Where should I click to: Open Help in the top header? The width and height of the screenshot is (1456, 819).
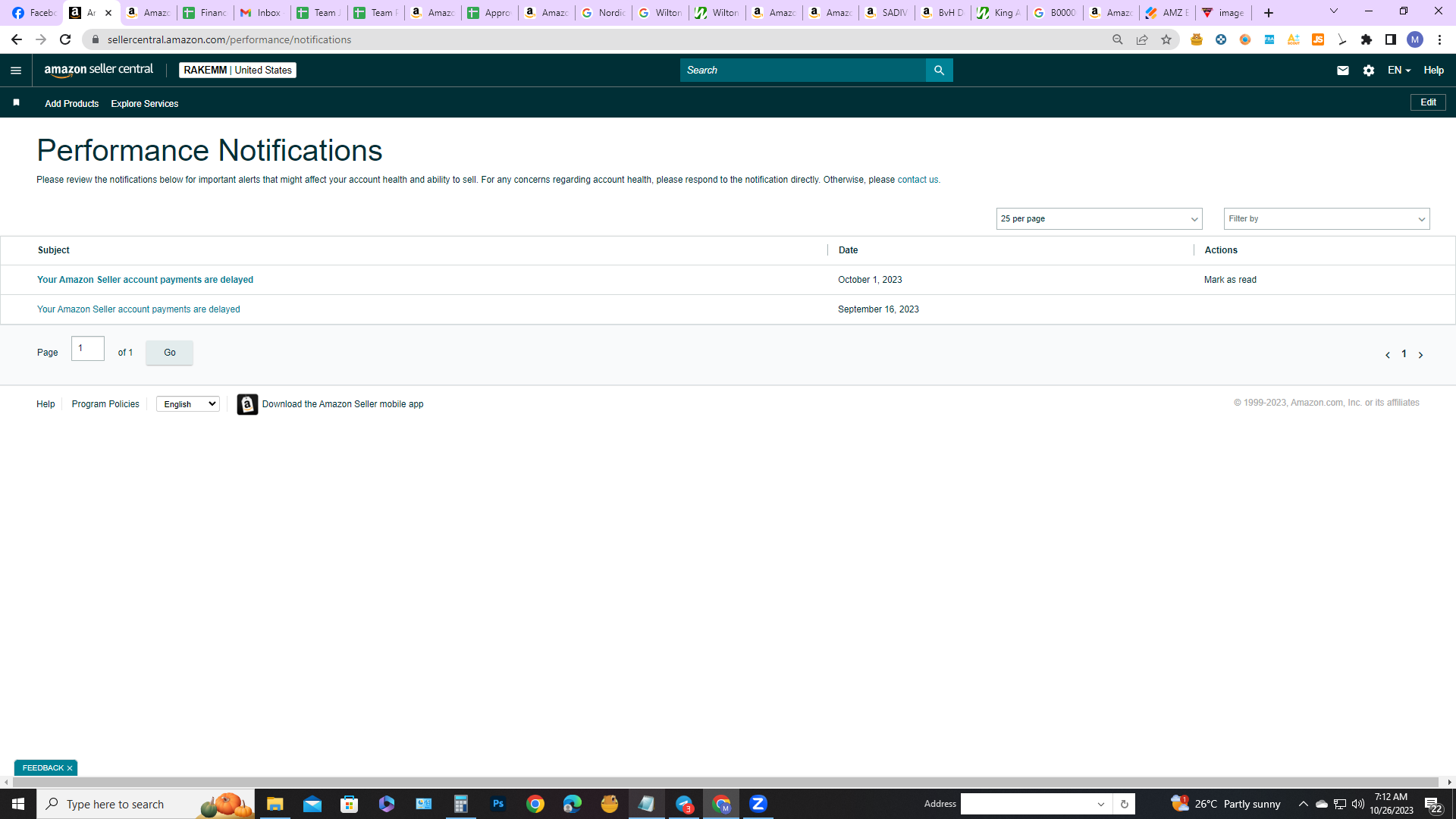[x=1433, y=71]
